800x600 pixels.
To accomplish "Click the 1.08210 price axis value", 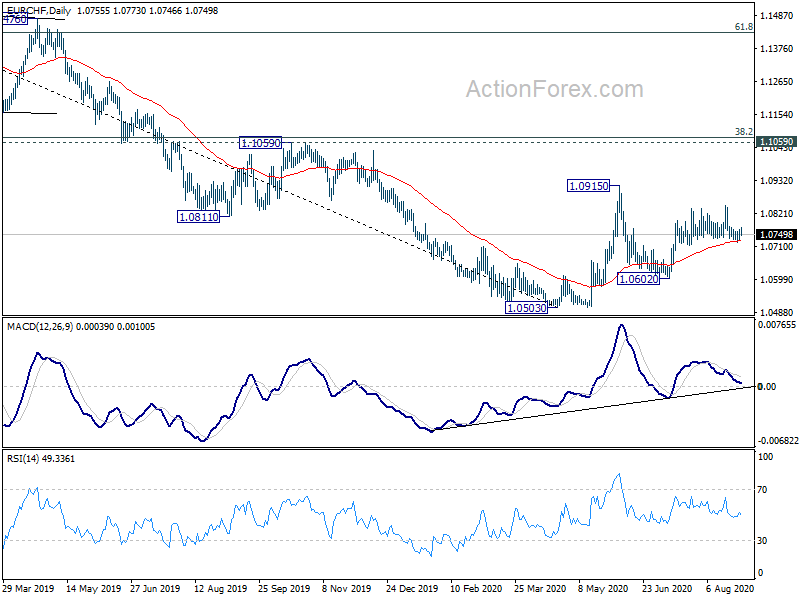I will [x=777, y=213].
